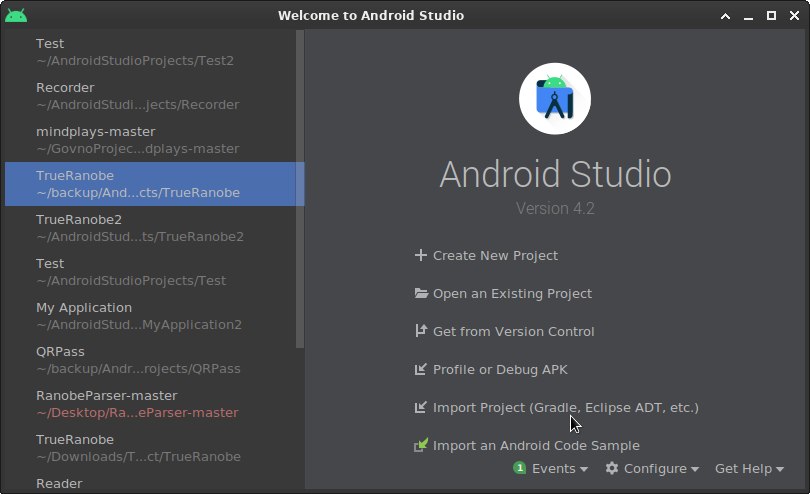The image size is (810, 494).
Task: Maximize the Welcome window
Action: tap(771, 16)
